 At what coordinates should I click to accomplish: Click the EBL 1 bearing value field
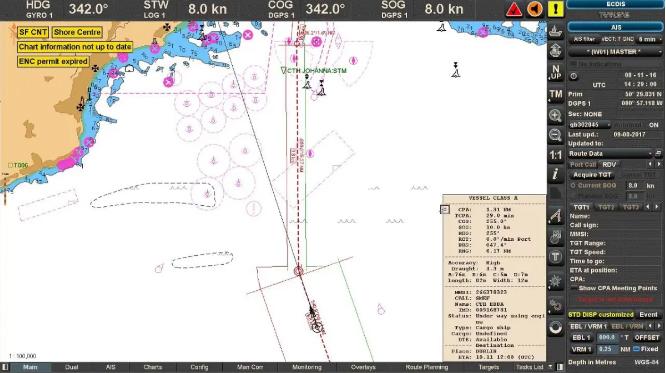607,338
